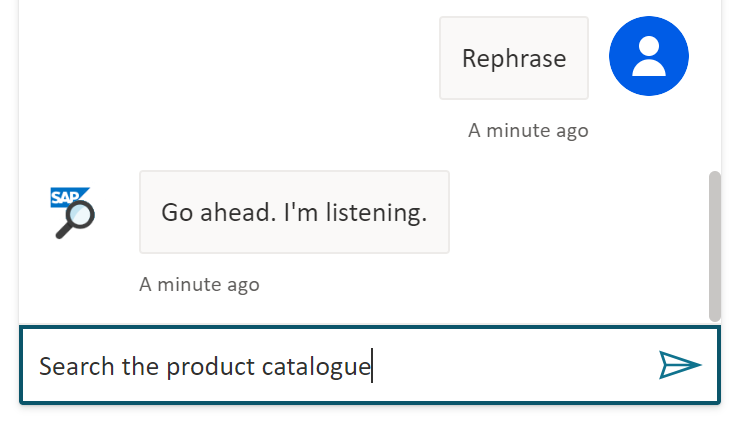Click the word "Search" in the input box
Image resolution: width=729 pixels, height=421 pixels.
[77, 367]
